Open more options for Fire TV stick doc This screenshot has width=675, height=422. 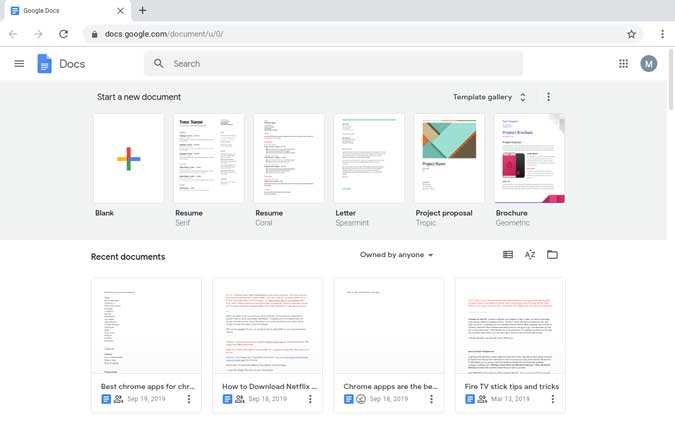(x=553, y=399)
